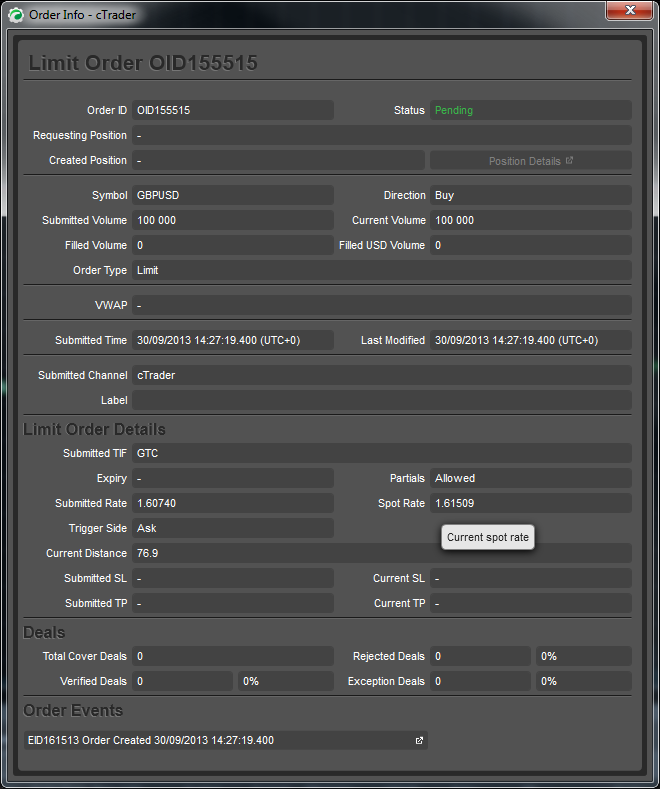Click the Submitted Time value field

[x=233, y=340]
